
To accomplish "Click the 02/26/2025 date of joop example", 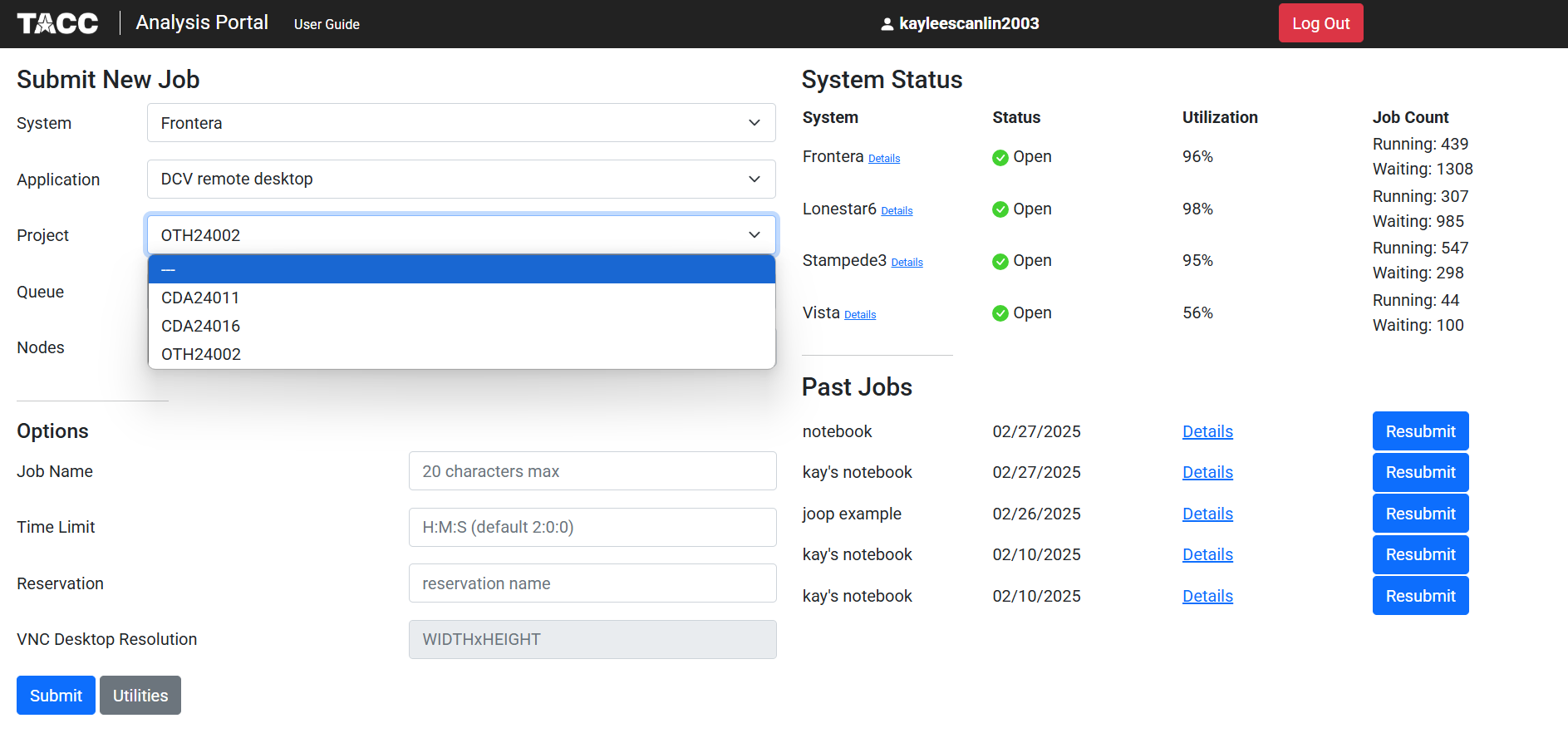I will [1036, 514].
